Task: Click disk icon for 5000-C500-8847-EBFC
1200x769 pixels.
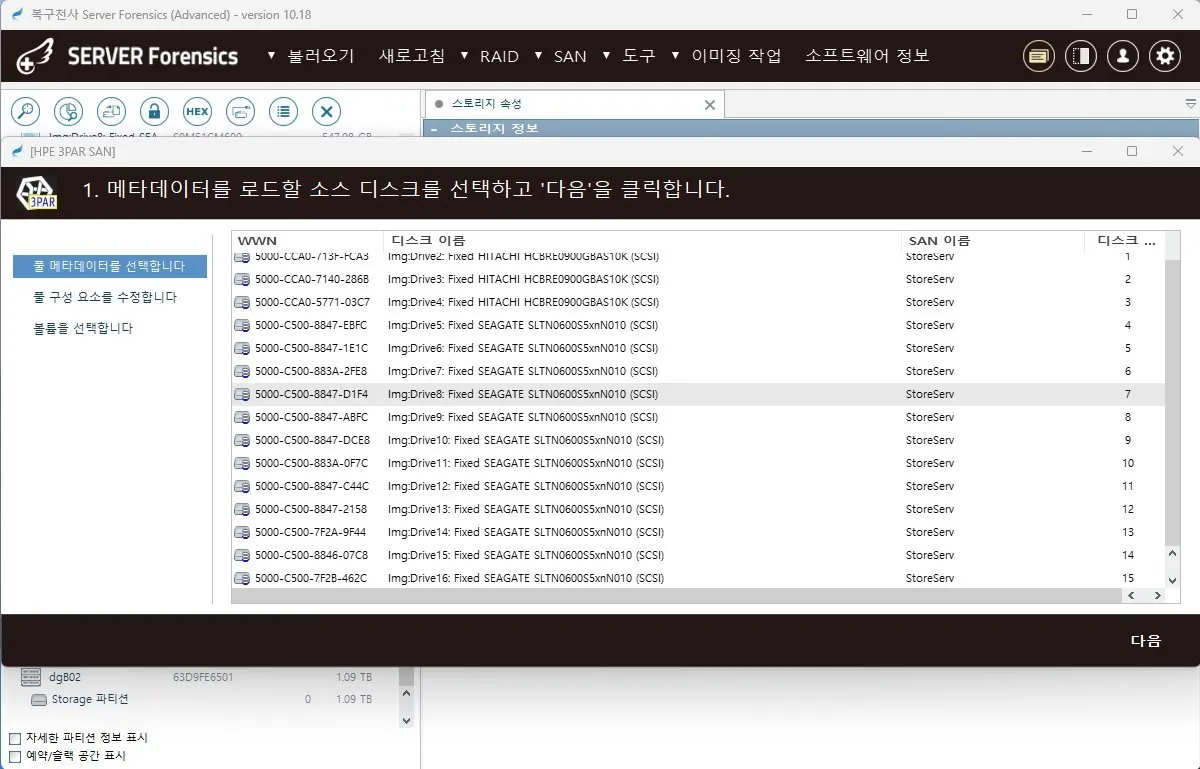Action: coord(242,325)
